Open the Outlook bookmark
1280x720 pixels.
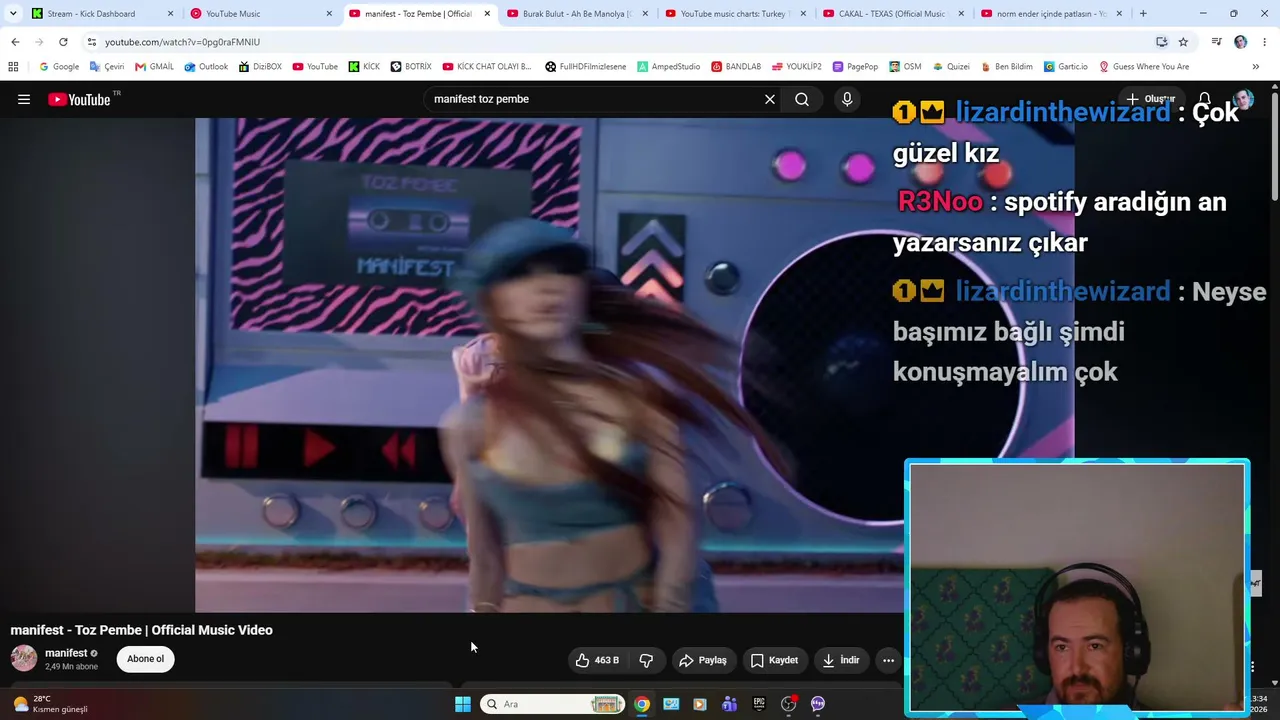point(207,67)
